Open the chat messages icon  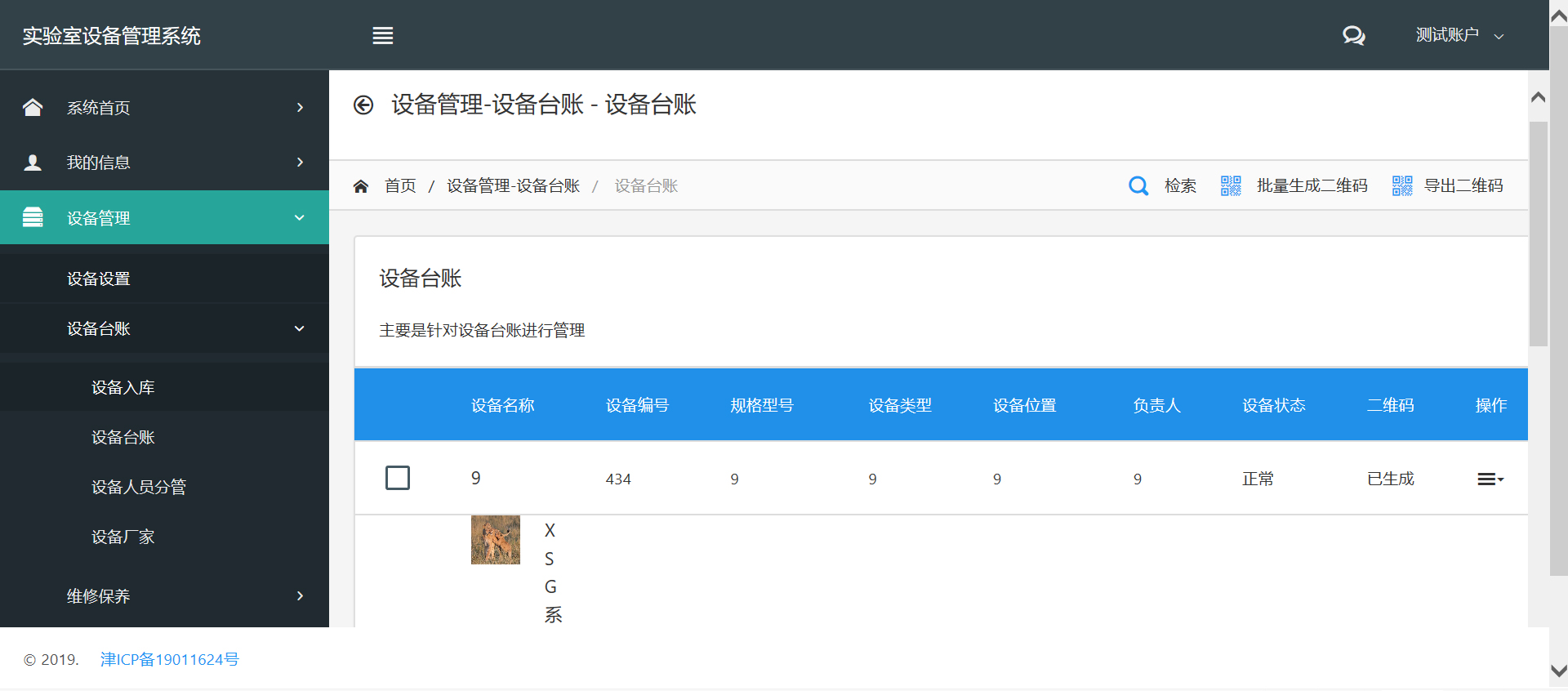pyautogui.click(x=1353, y=36)
